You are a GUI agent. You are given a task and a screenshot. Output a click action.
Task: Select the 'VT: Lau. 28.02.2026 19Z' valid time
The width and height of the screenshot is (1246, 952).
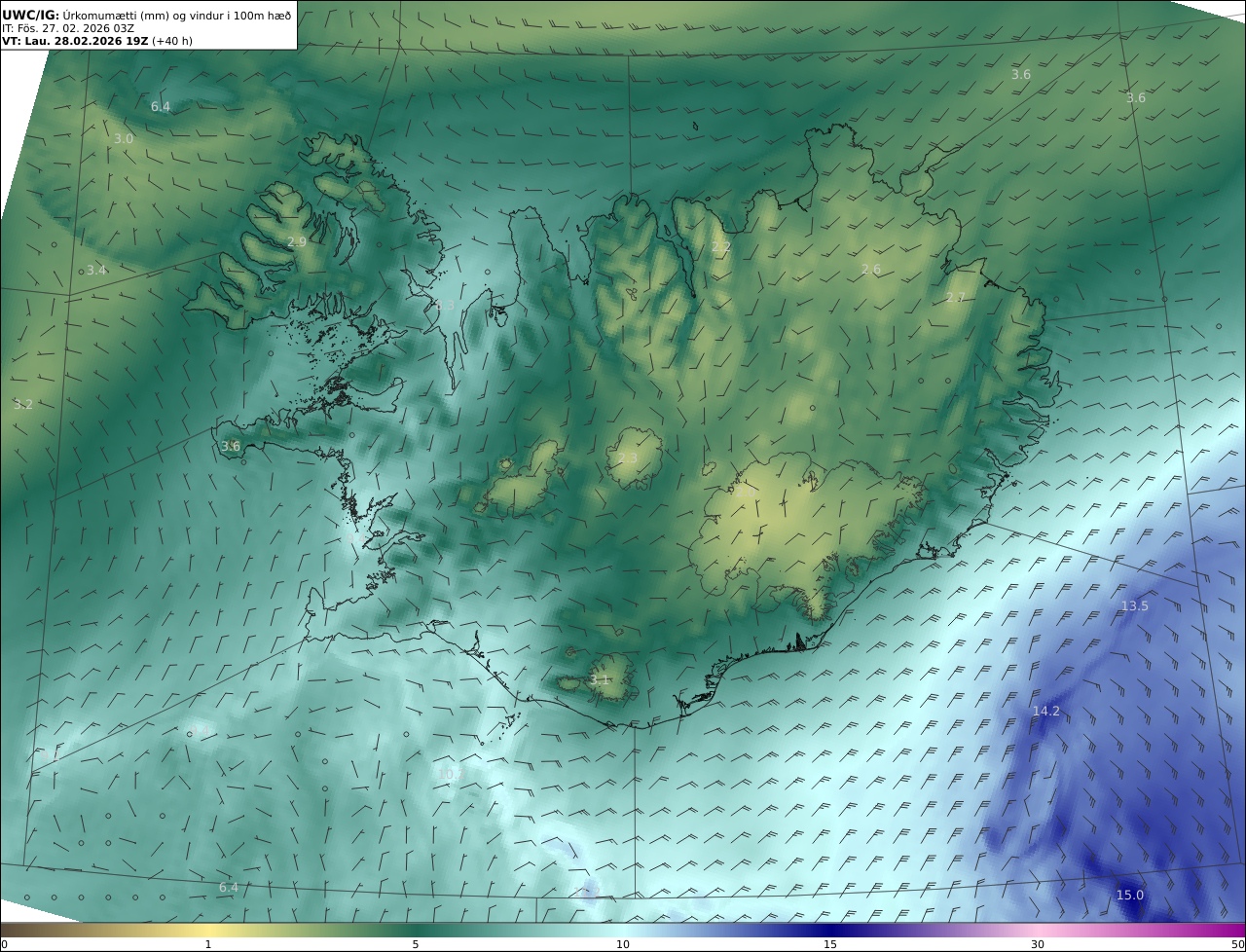coord(75,41)
